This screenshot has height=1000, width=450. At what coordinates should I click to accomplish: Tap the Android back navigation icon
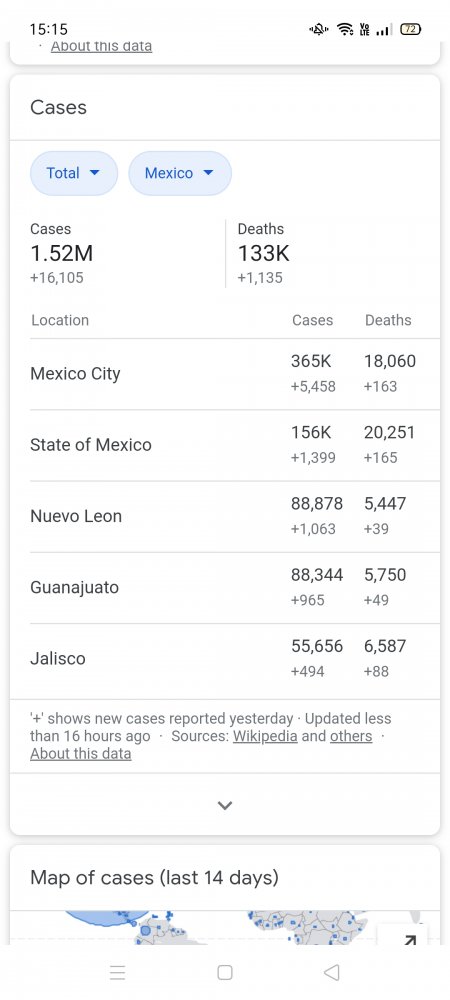[331, 972]
